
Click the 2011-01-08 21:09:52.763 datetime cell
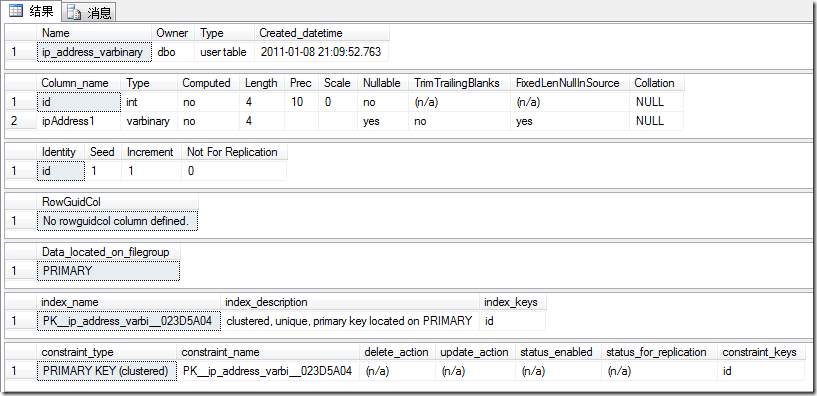tap(321, 52)
